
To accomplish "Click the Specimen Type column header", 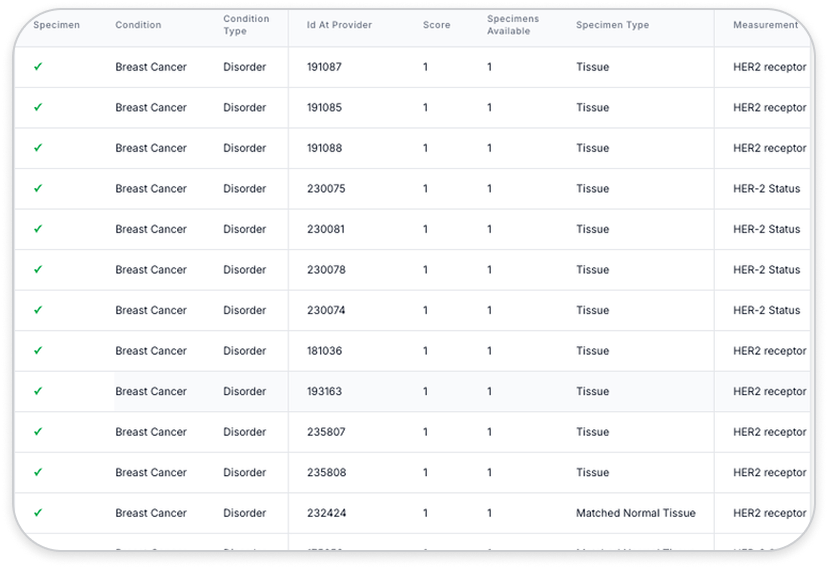I will 612,25.
